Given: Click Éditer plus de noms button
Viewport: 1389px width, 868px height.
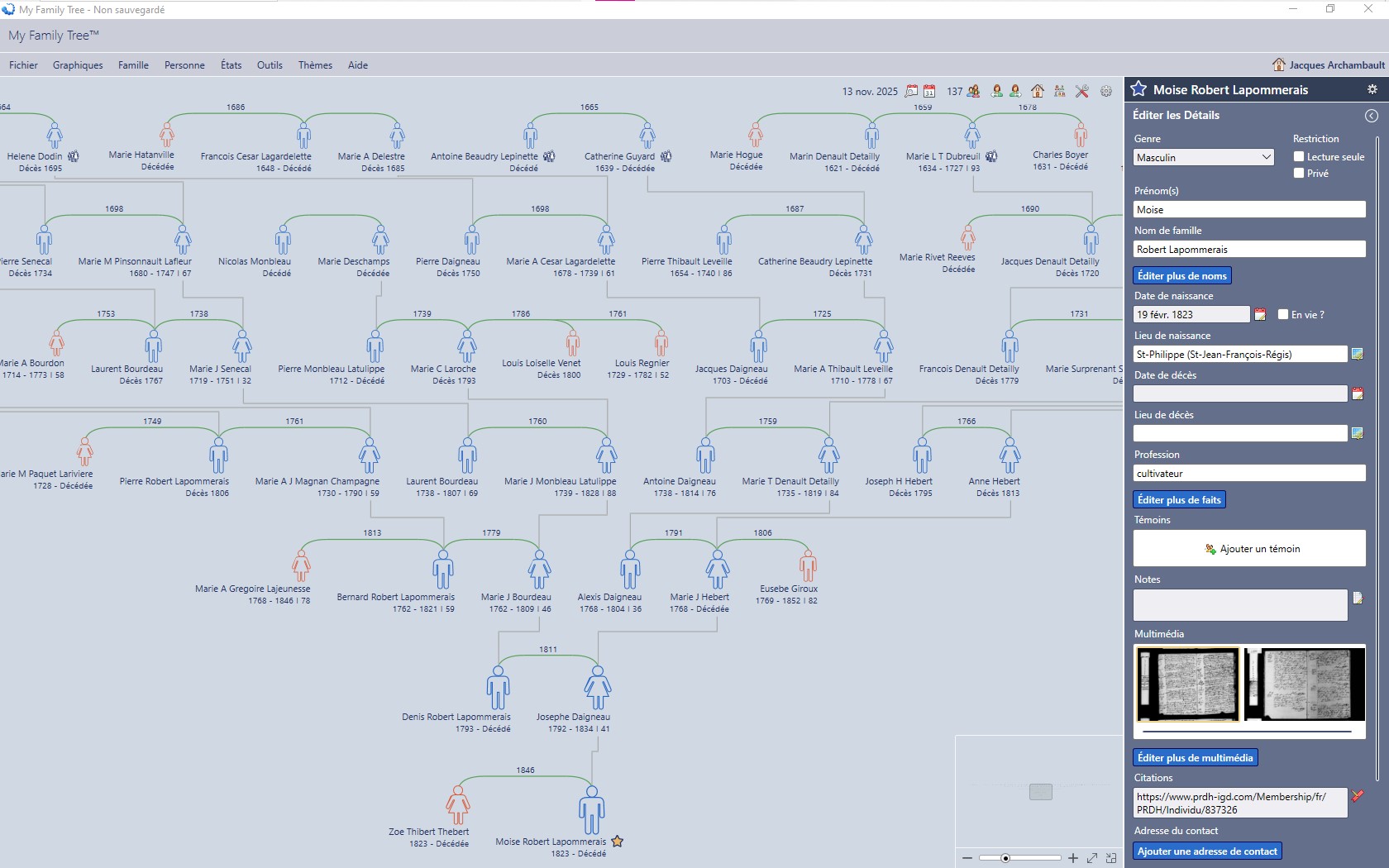Looking at the screenshot, I should [x=1181, y=275].
